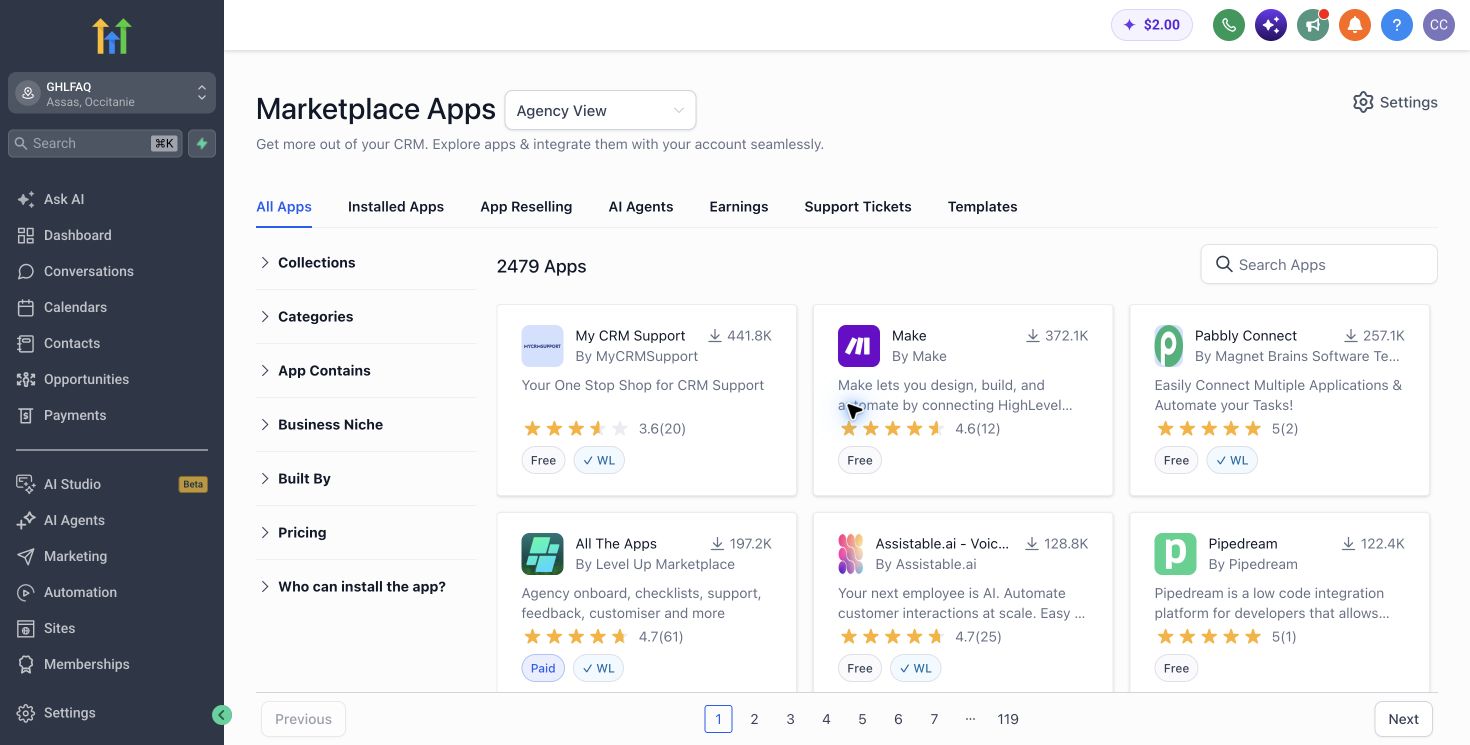
Task: Click the sidebar Search box
Action: [96, 143]
